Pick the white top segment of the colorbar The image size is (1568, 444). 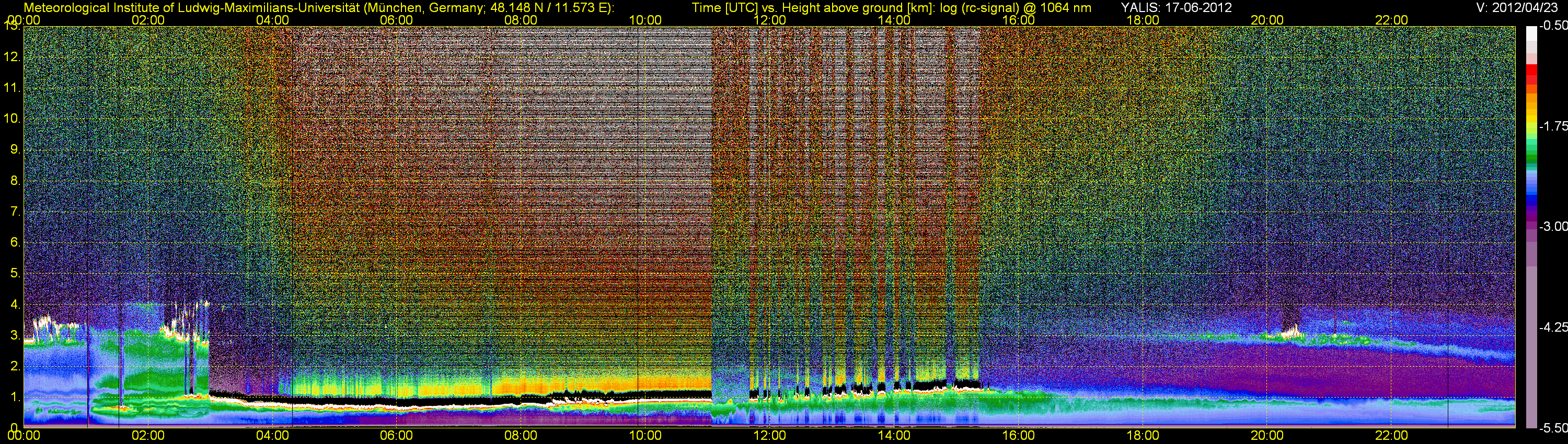[x=1531, y=33]
